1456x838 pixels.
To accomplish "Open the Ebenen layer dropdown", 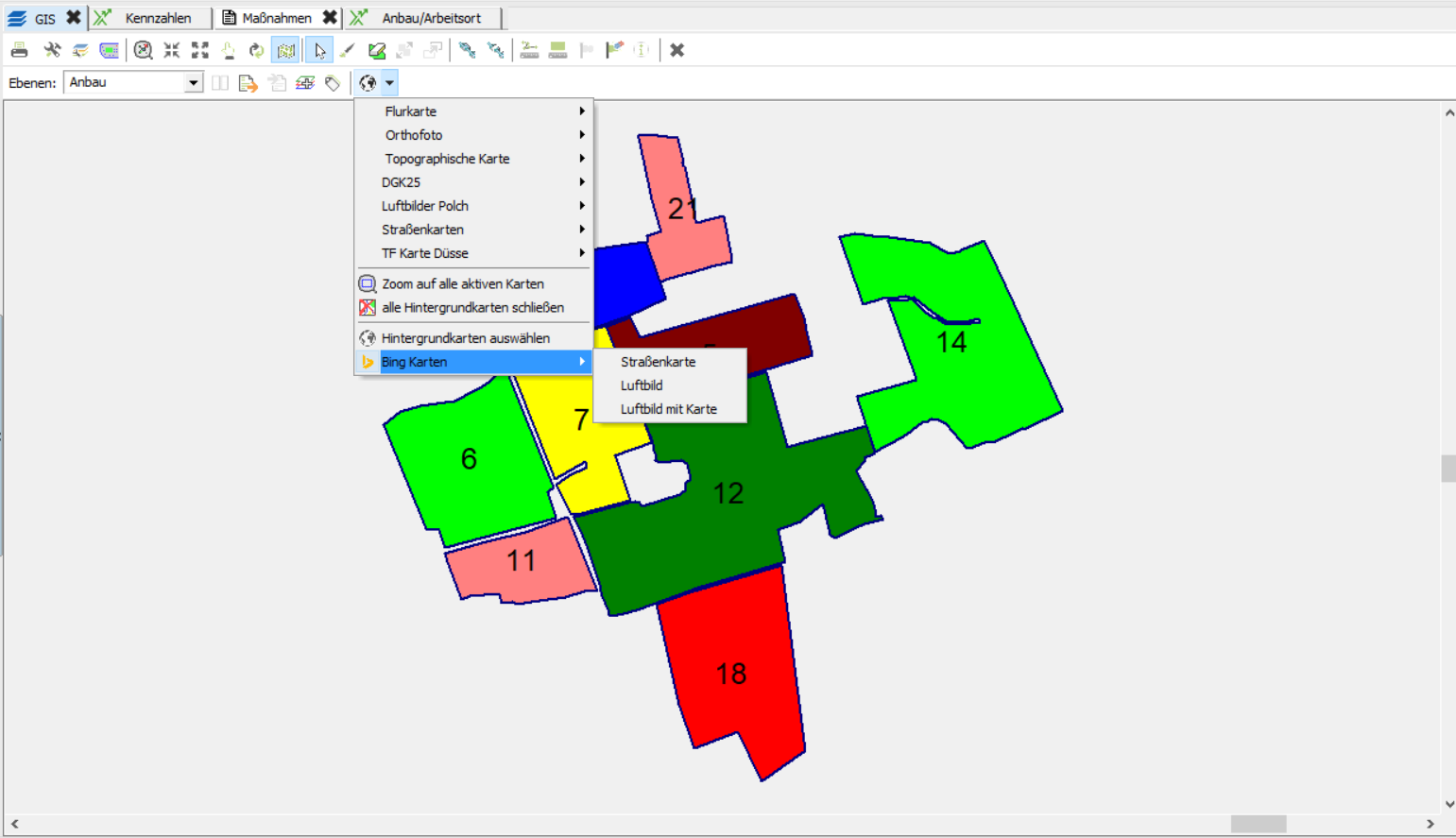I will (x=193, y=83).
